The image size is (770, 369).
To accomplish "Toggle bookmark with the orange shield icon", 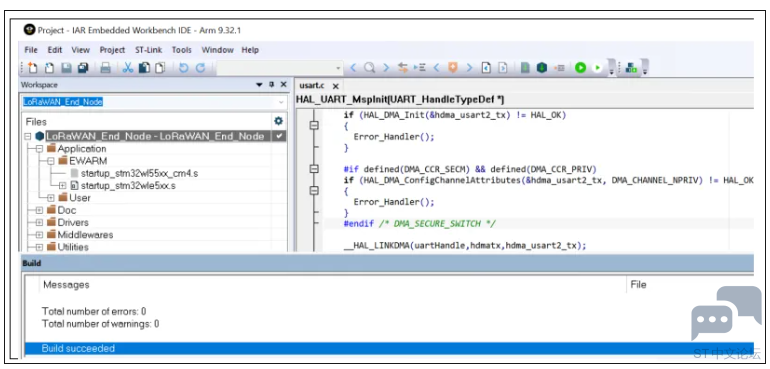I will 452,68.
